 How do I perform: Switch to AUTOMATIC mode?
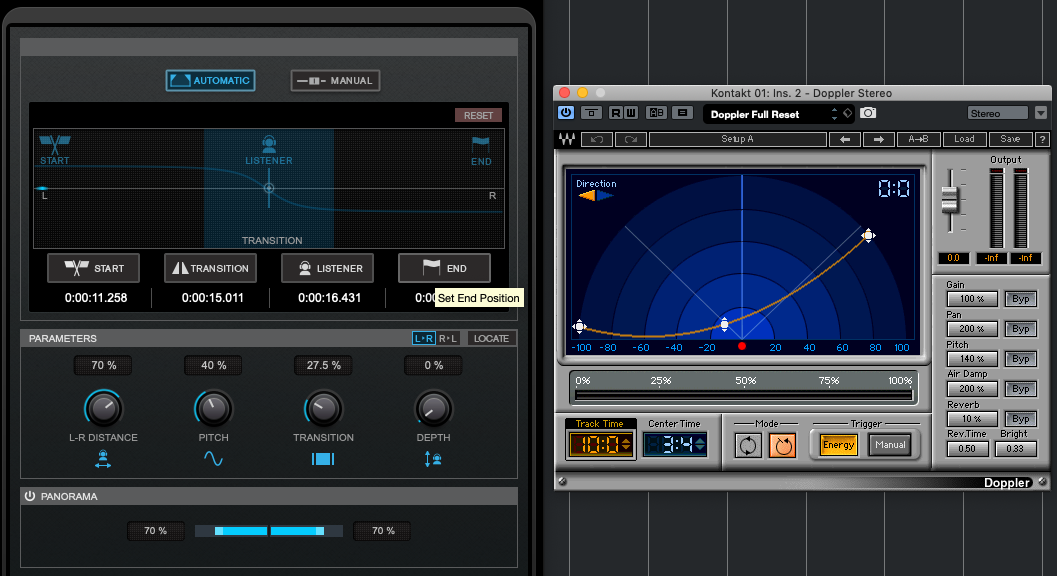coord(210,80)
